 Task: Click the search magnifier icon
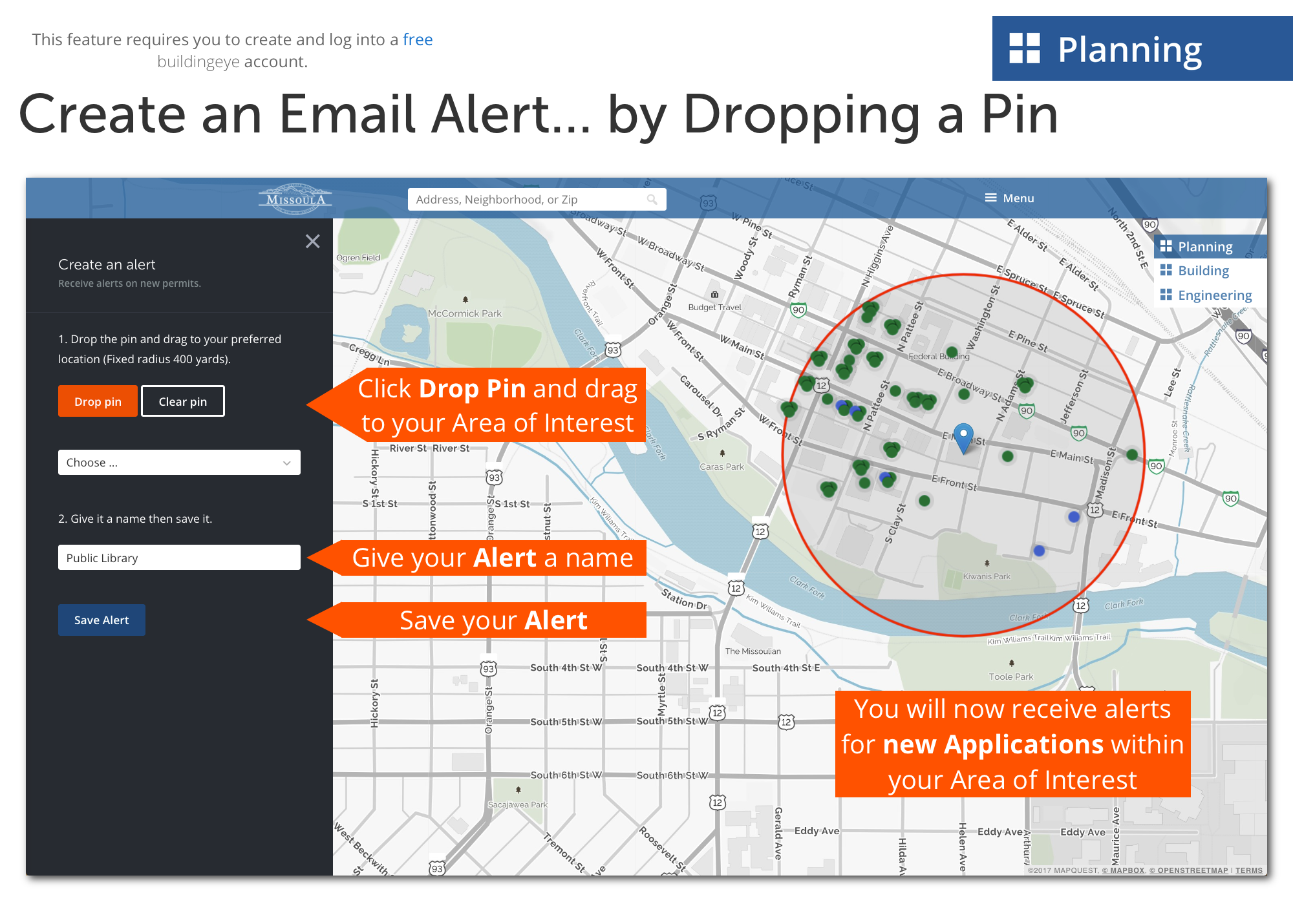[652, 199]
